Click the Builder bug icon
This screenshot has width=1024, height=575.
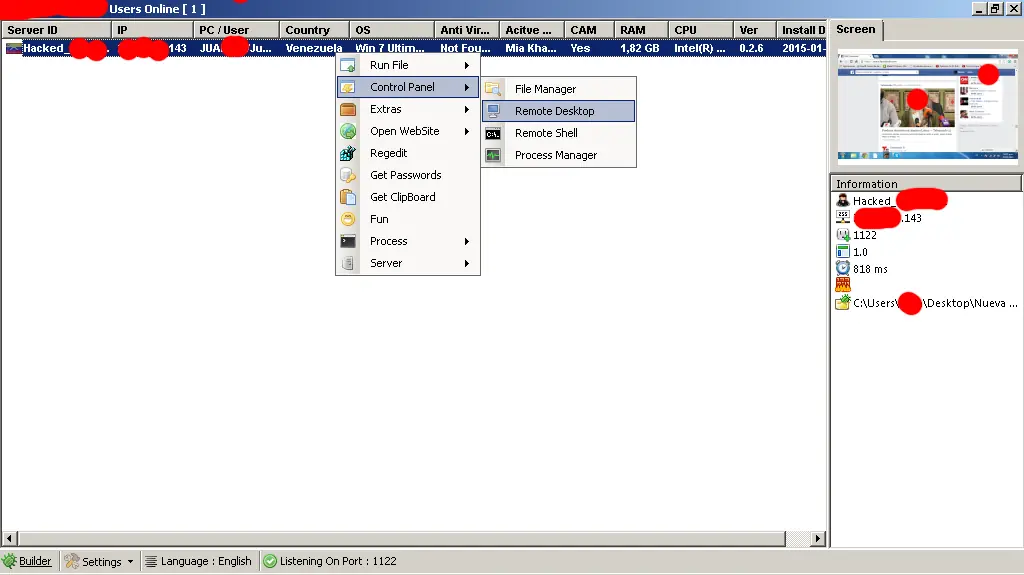click(9, 561)
